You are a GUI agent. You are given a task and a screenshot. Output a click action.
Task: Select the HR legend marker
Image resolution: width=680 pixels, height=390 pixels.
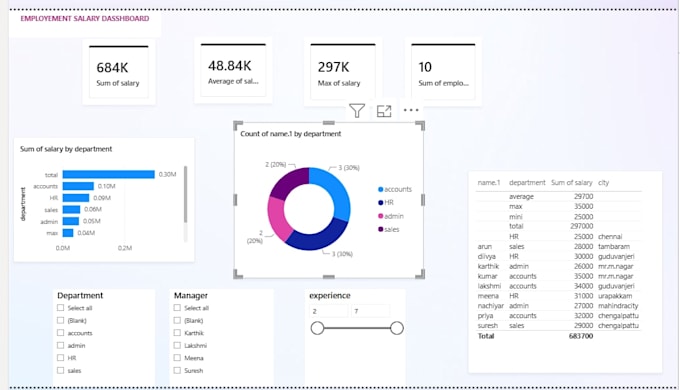click(x=381, y=203)
